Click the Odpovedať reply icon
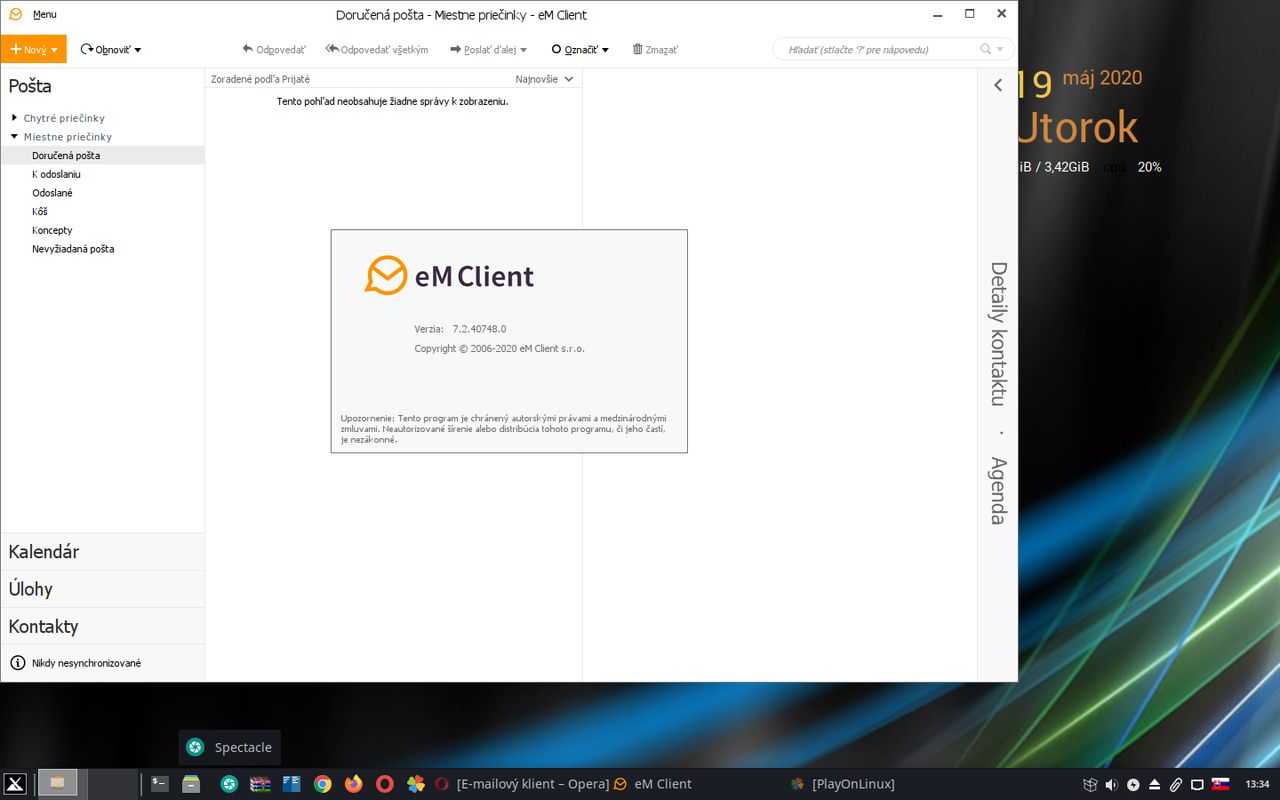Screen dimensions: 1280x800 [248, 49]
